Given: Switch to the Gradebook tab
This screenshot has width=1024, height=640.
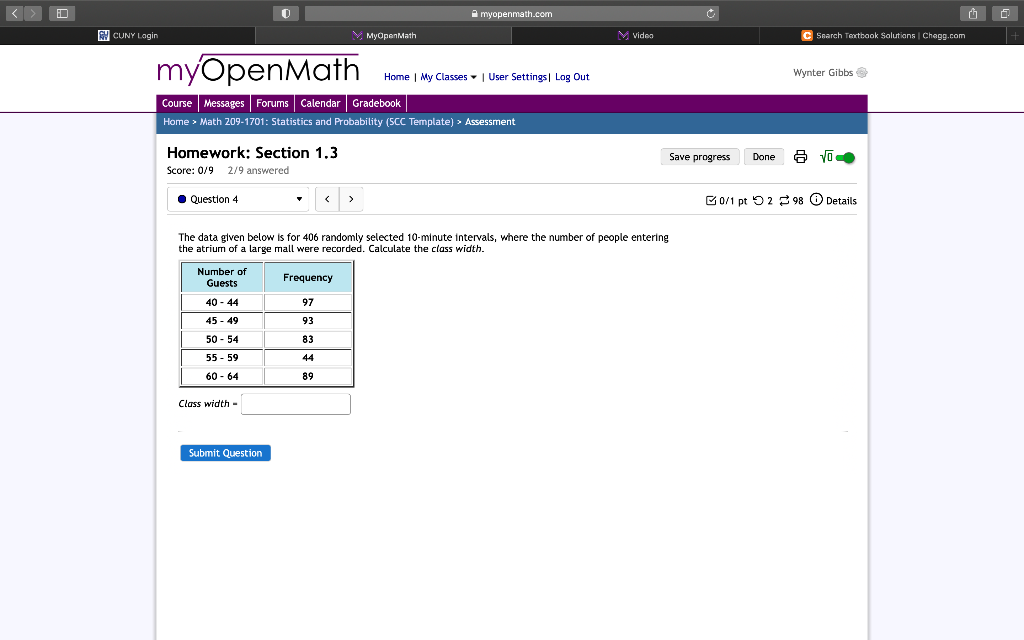Looking at the screenshot, I should click(x=376, y=103).
